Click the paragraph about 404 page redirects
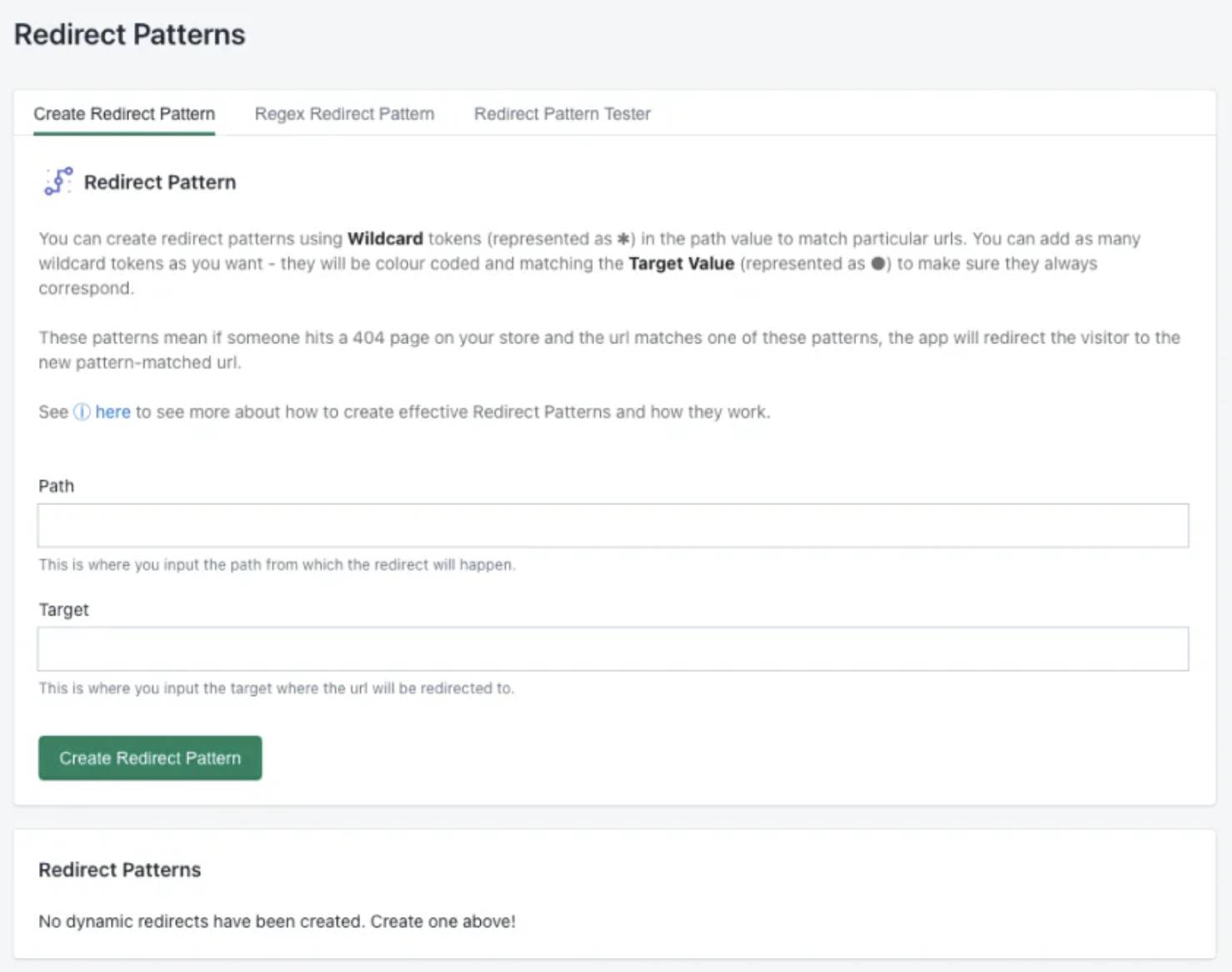1232x972 pixels. pyautogui.click(x=609, y=350)
